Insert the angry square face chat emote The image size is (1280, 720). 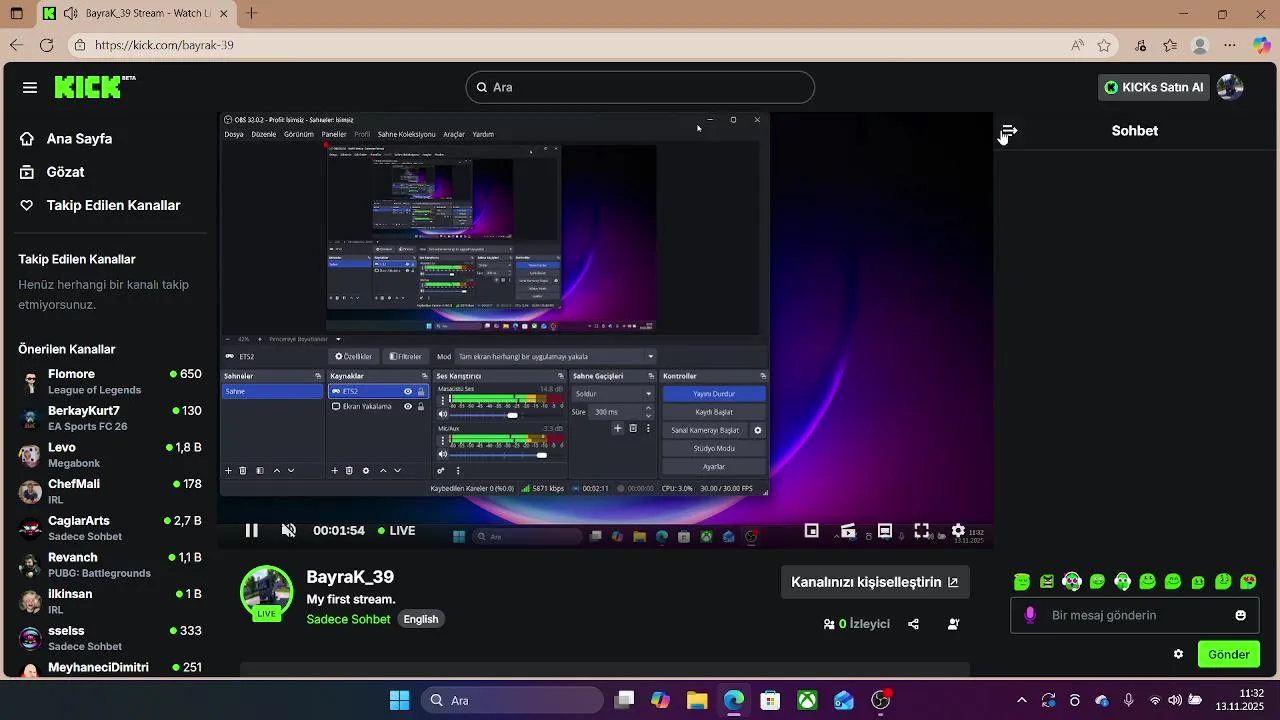[x=1047, y=581]
